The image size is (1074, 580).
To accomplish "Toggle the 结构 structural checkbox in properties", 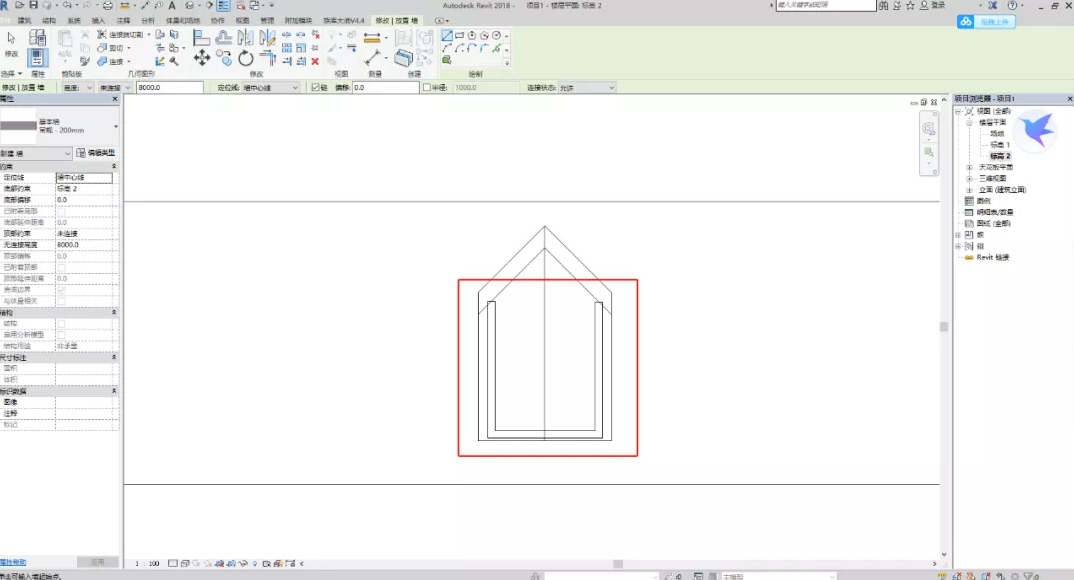I will point(61,323).
